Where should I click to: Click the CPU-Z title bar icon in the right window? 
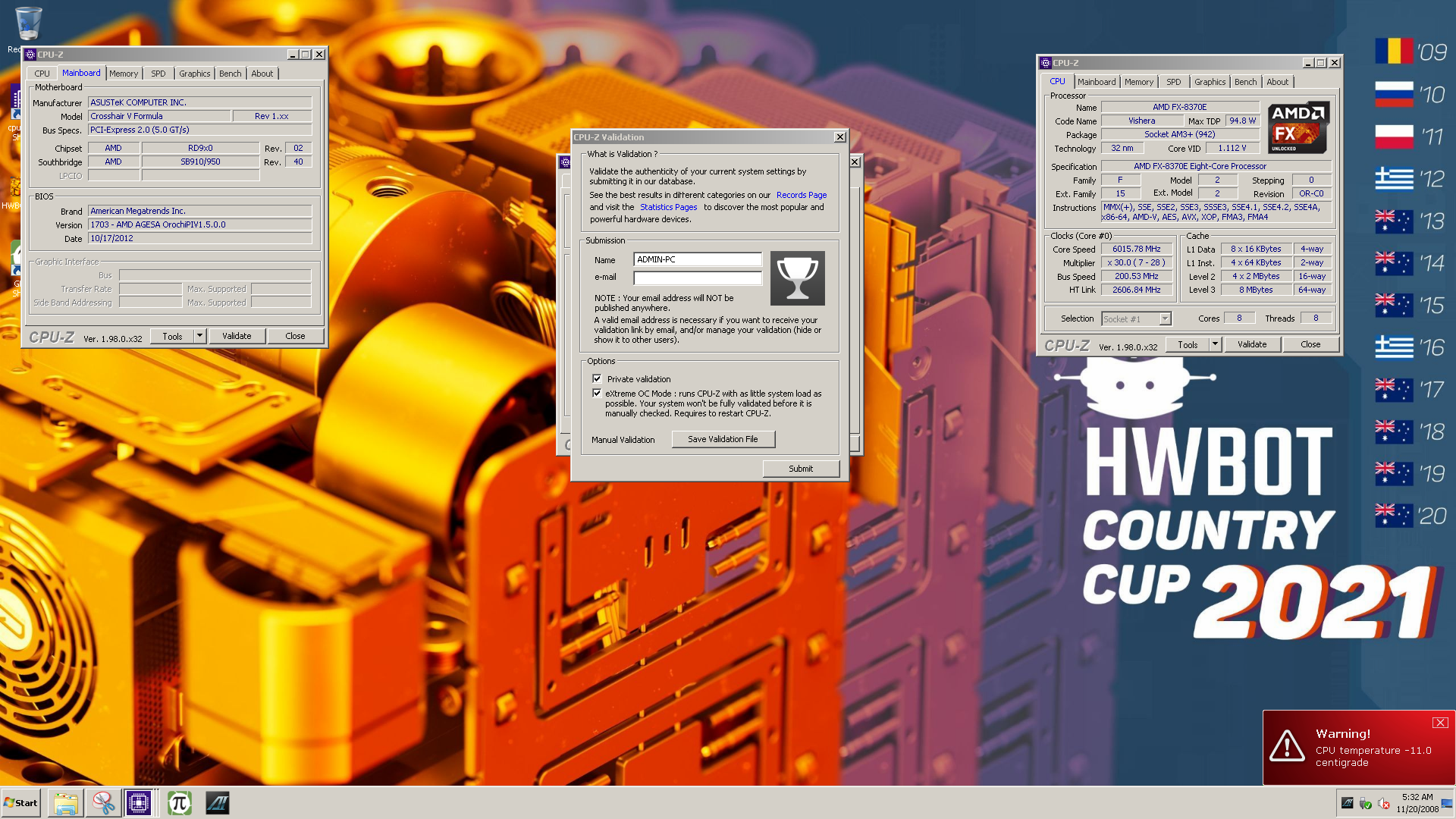pyautogui.click(x=1046, y=63)
